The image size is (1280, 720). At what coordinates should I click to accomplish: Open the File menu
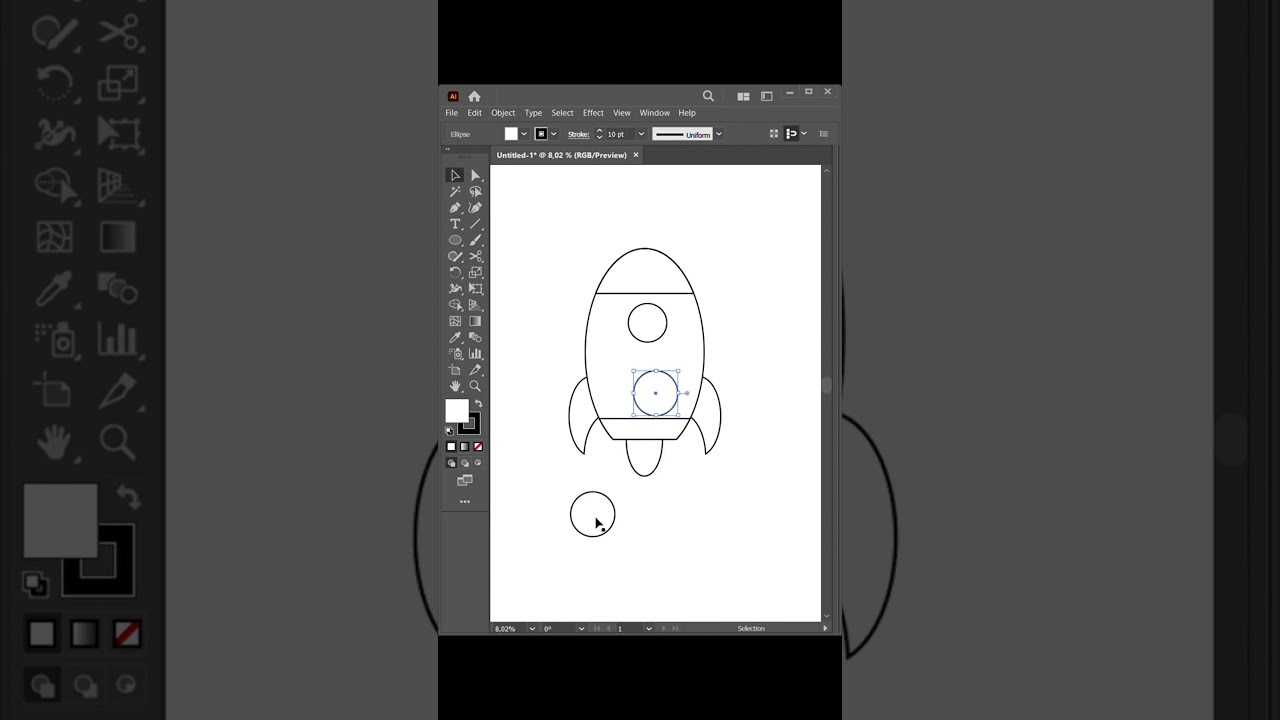[452, 113]
